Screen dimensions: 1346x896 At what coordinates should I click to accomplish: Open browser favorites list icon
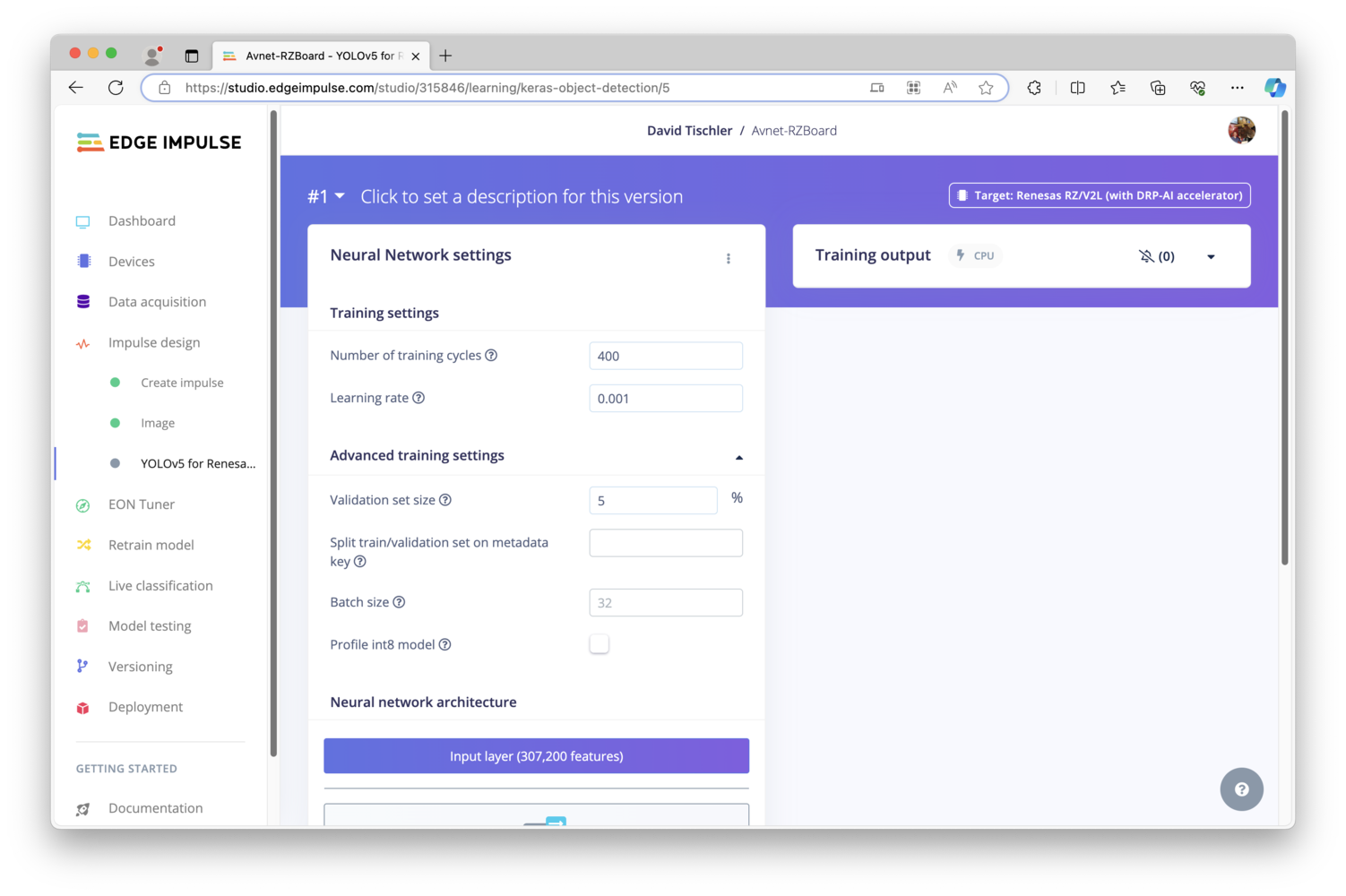(x=1117, y=88)
